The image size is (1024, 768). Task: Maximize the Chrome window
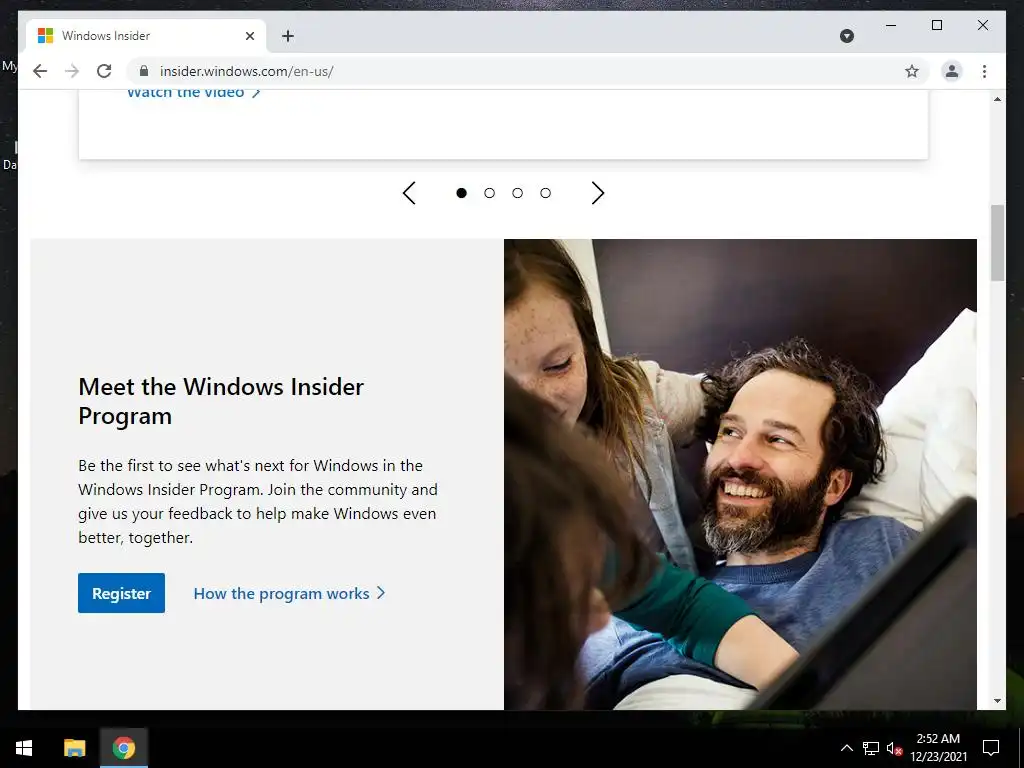pyautogui.click(x=936, y=25)
